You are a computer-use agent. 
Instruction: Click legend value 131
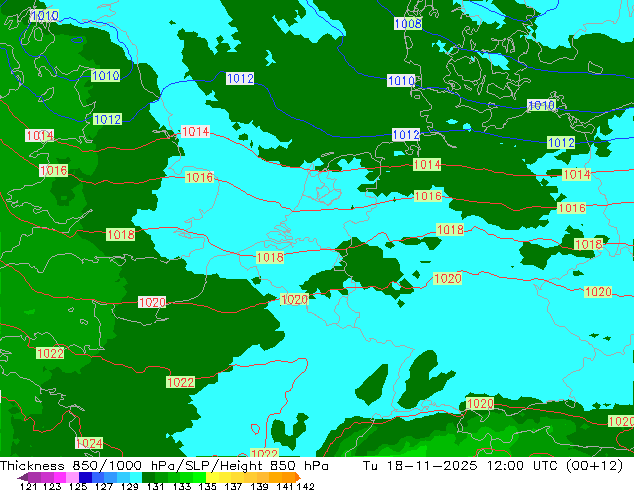pyautogui.click(x=155, y=486)
